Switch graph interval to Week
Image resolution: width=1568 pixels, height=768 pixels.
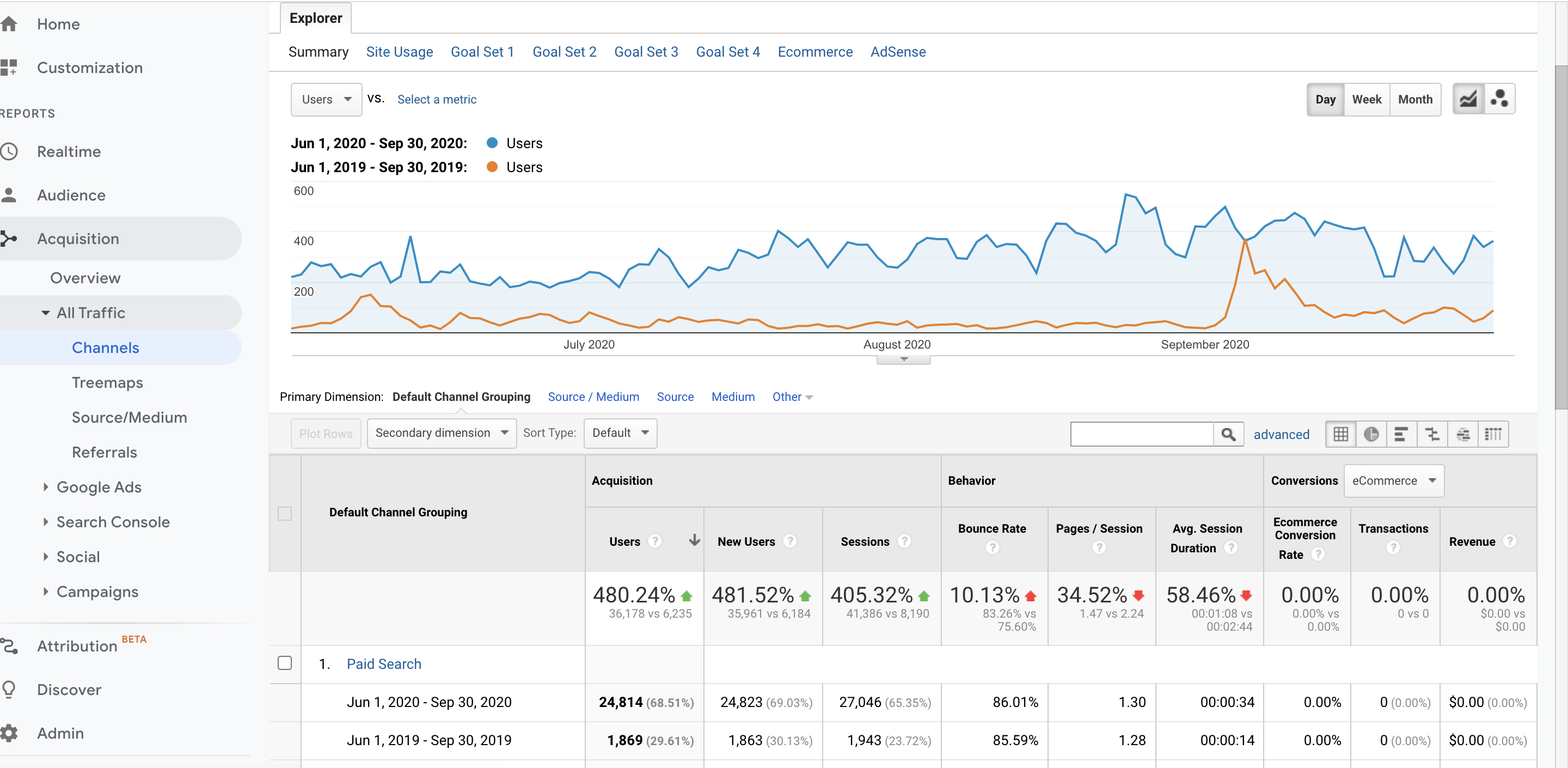pos(1367,99)
